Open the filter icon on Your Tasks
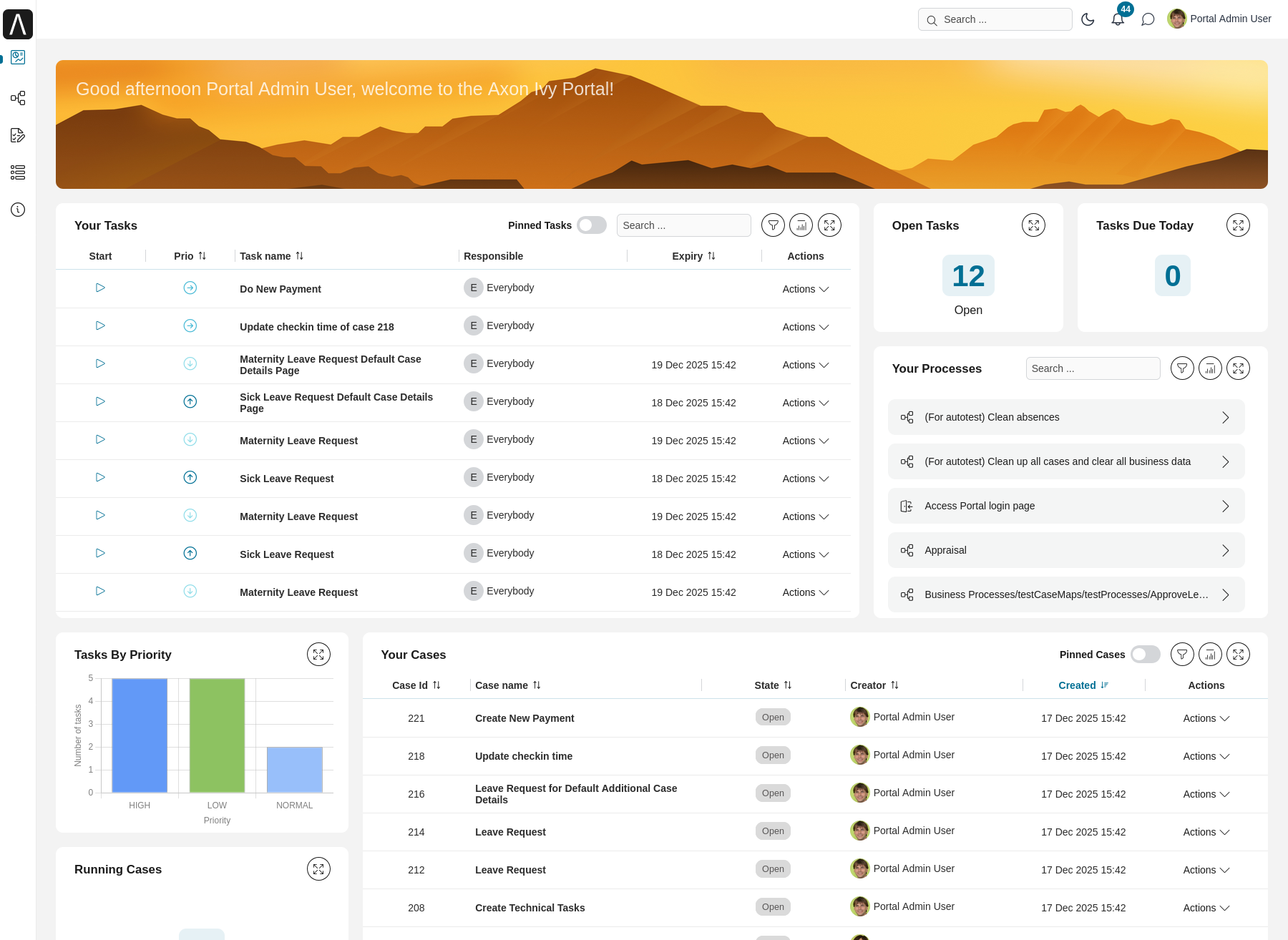Image resolution: width=1288 pixels, height=940 pixels. pos(773,225)
